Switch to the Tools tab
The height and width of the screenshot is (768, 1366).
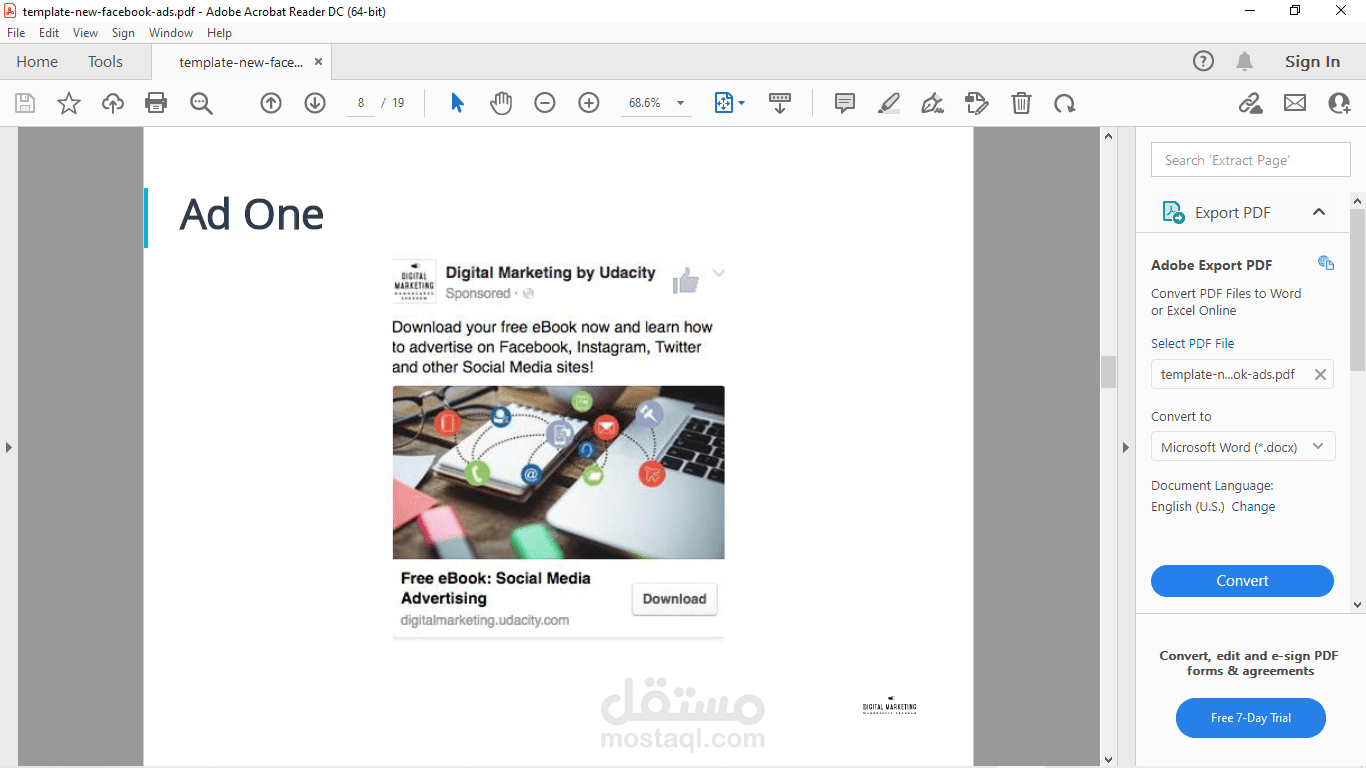(x=105, y=62)
